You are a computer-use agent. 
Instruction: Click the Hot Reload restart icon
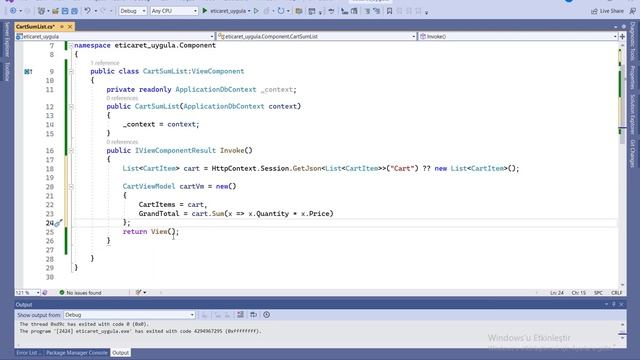tap(281, 11)
